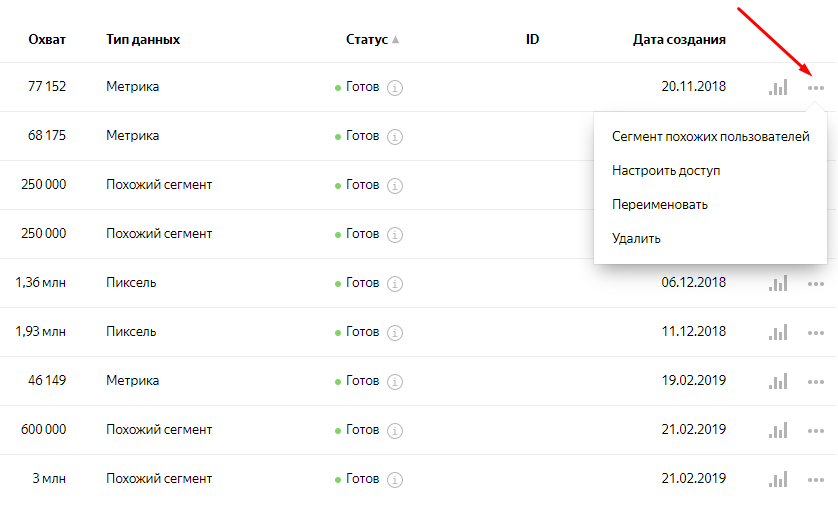Image resolution: width=838 pixels, height=513 pixels.
Task: View the bar chart icon in the 1,93 млн row
Action: click(x=778, y=332)
